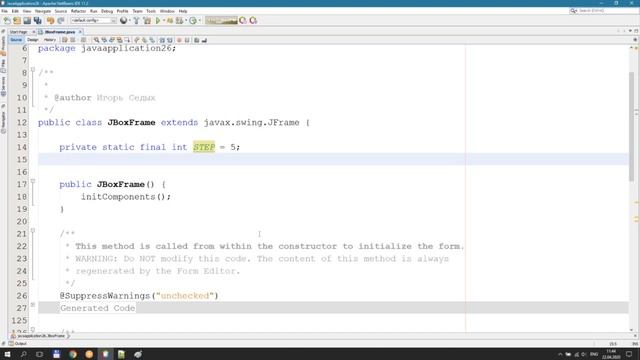
Task: Click the ENG language indicator in tray
Action: [x=594, y=354]
